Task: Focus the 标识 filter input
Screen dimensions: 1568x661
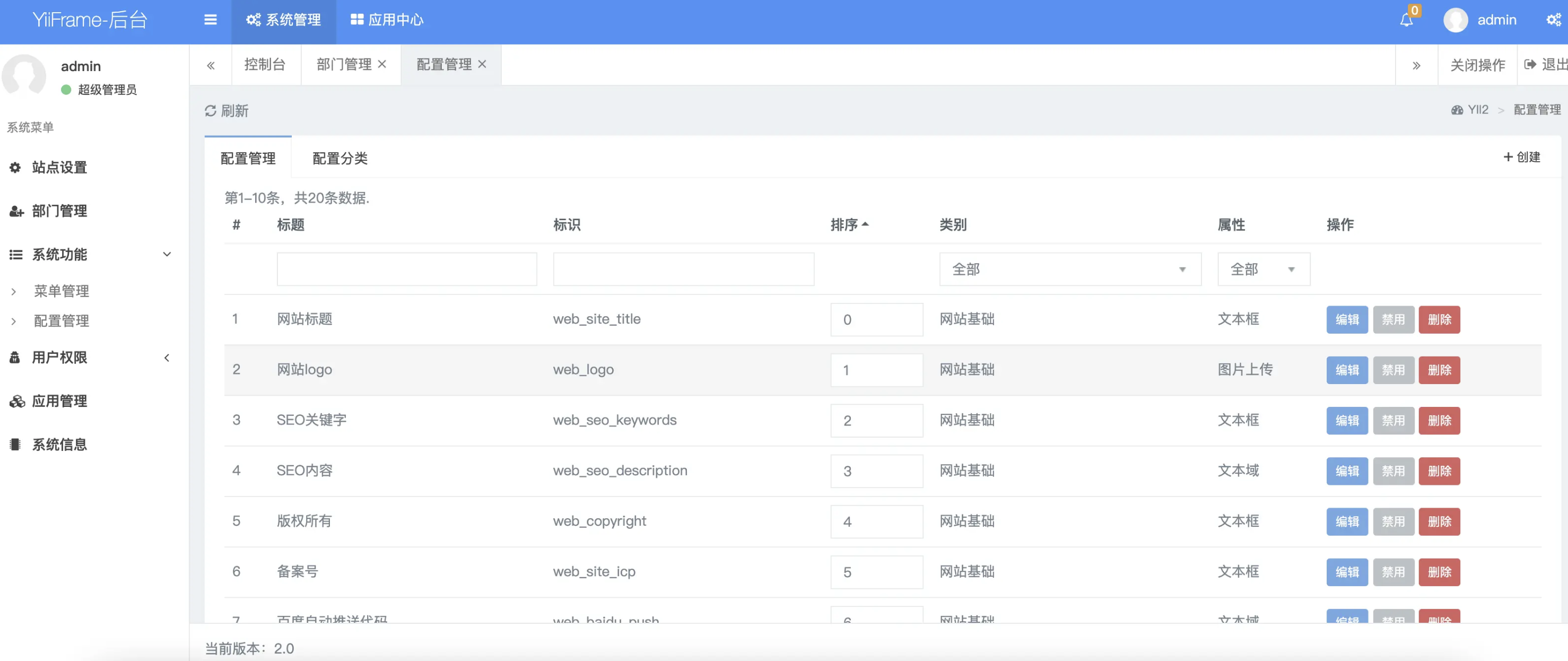Action: 684,269
